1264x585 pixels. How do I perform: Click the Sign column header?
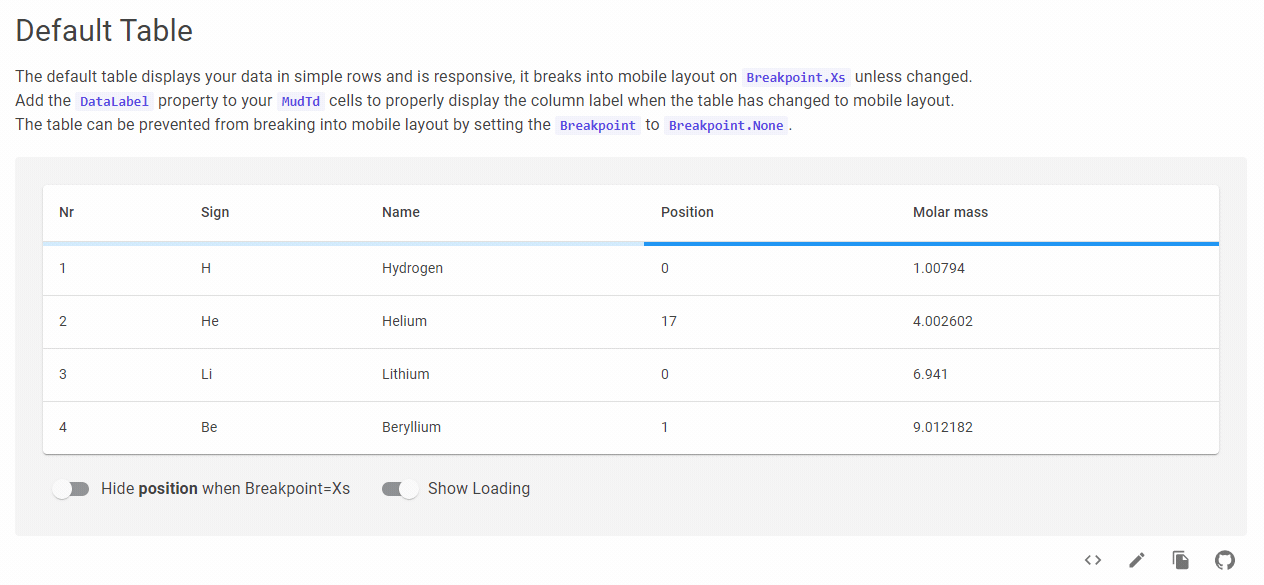(215, 212)
